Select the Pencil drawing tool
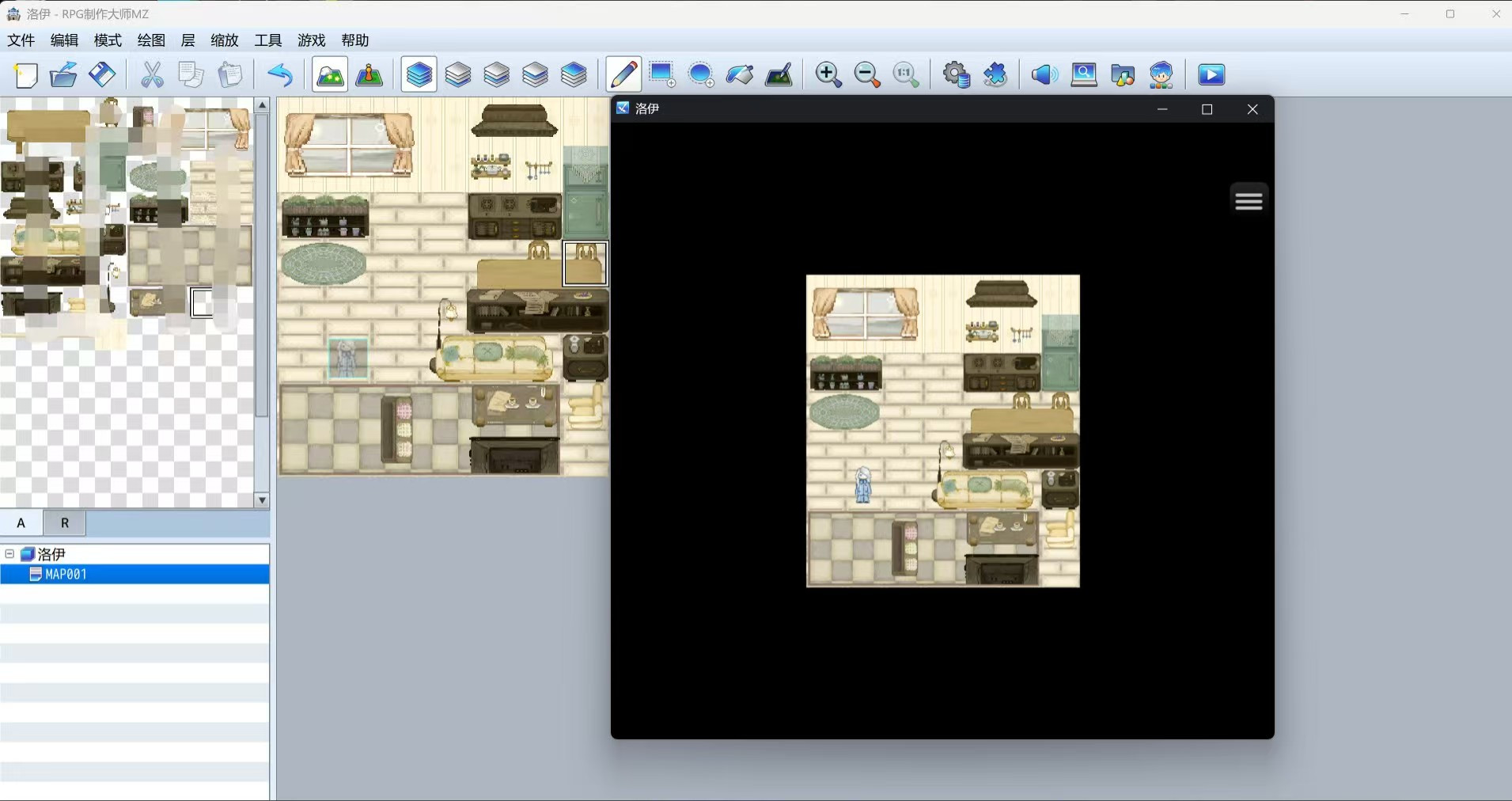1512x801 pixels. (623, 75)
